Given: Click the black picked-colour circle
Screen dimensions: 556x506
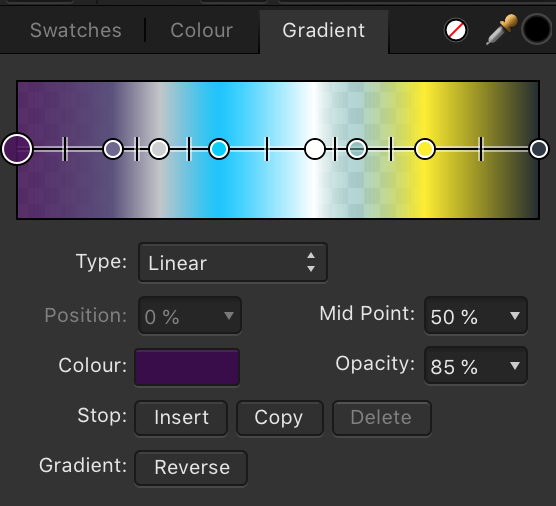Looking at the screenshot, I should coord(537,29).
